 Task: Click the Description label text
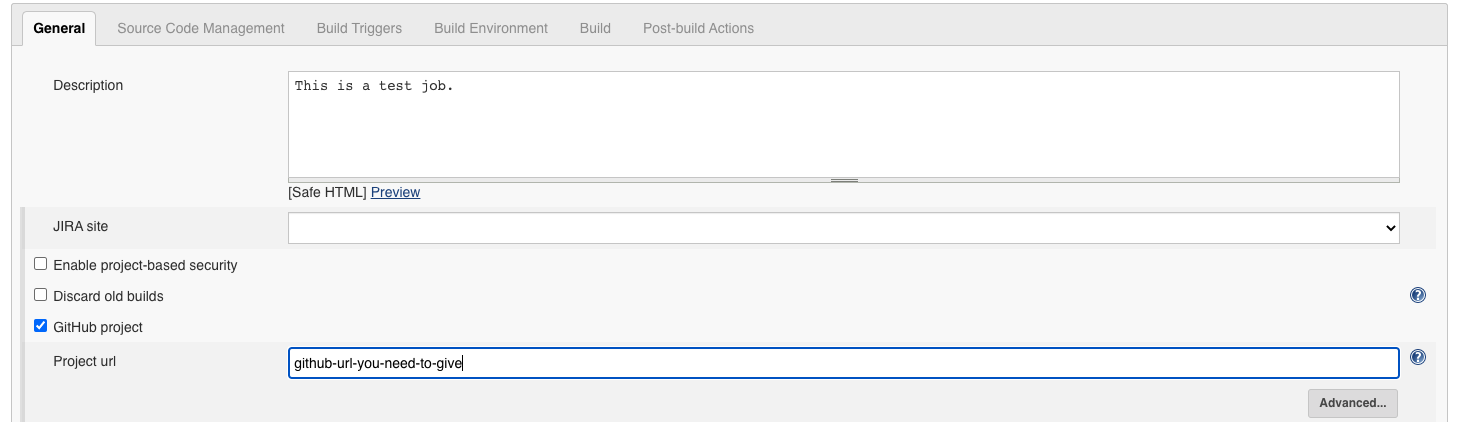(88, 86)
